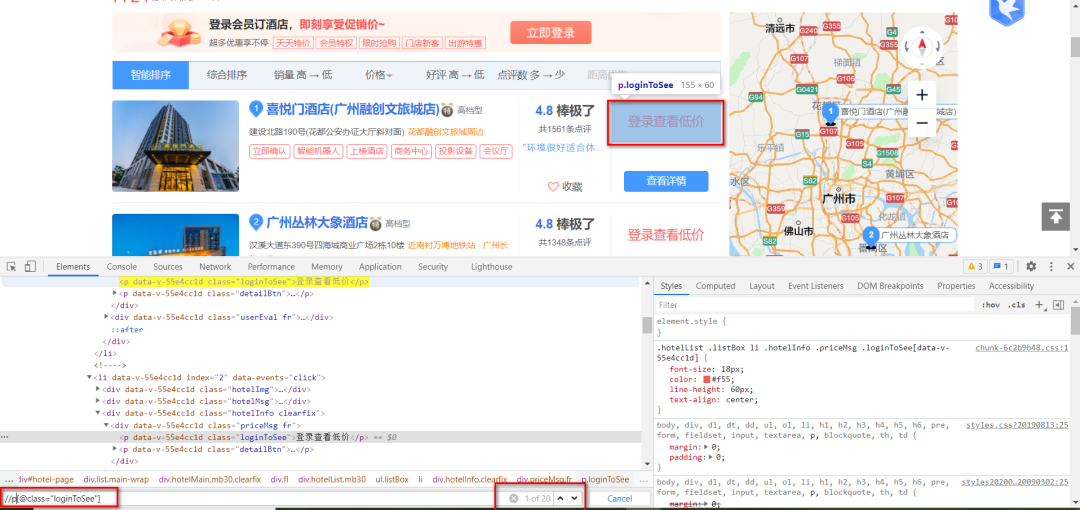Select div.hotelList.mb30 in the breadcrumb

click(332, 479)
